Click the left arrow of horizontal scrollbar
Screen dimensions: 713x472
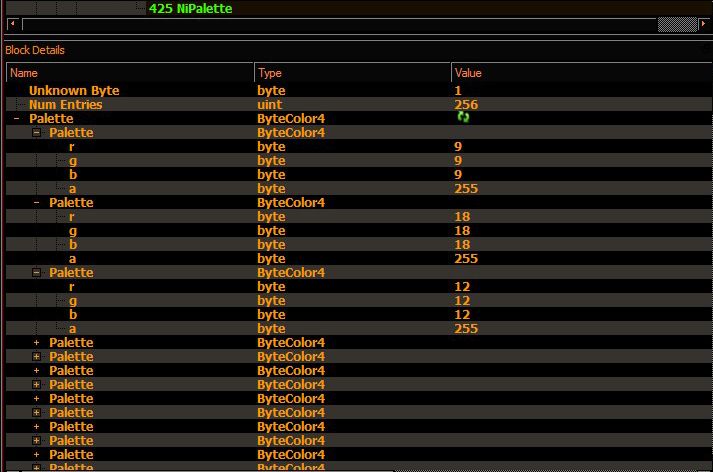coord(13,24)
